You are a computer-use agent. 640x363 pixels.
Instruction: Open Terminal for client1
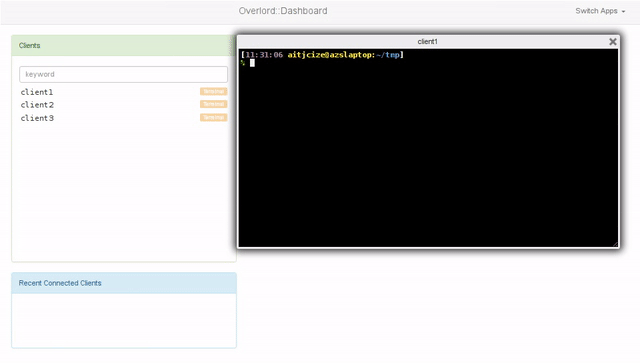click(x=213, y=91)
